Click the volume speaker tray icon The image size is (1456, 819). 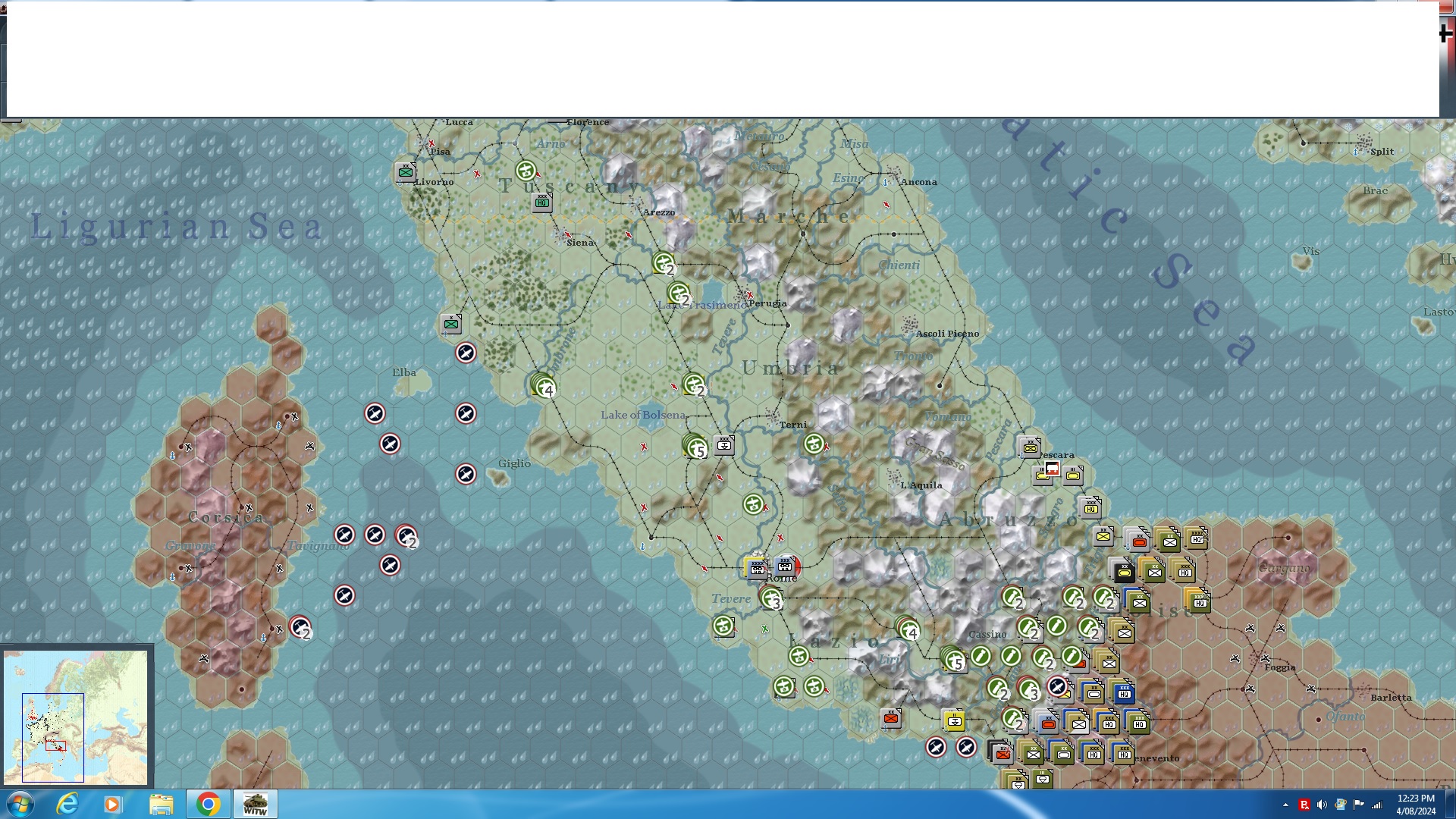(1322, 805)
